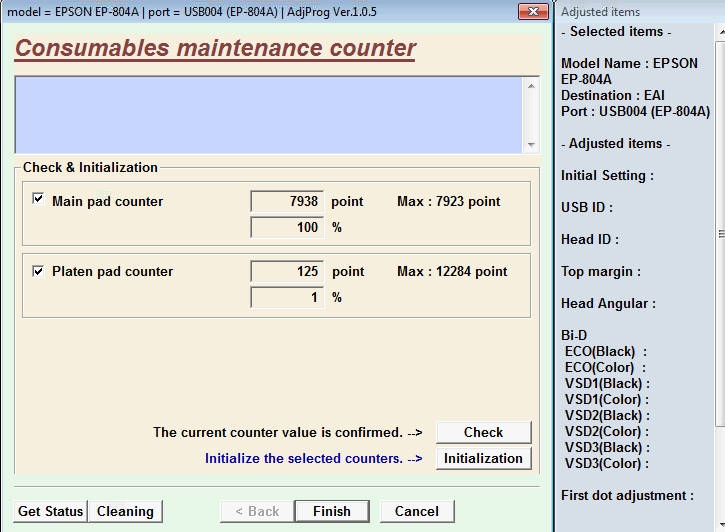Toggle the Main pad counter checkbox
Viewport: 725px width, 532px height.
point(38,199)
